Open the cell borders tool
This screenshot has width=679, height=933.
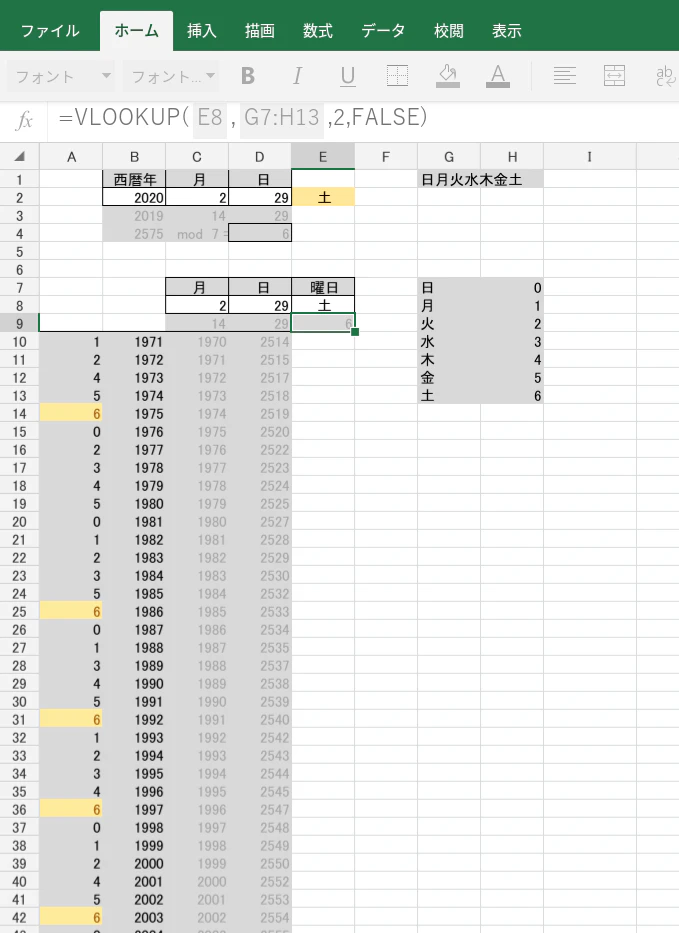[397, 76]
